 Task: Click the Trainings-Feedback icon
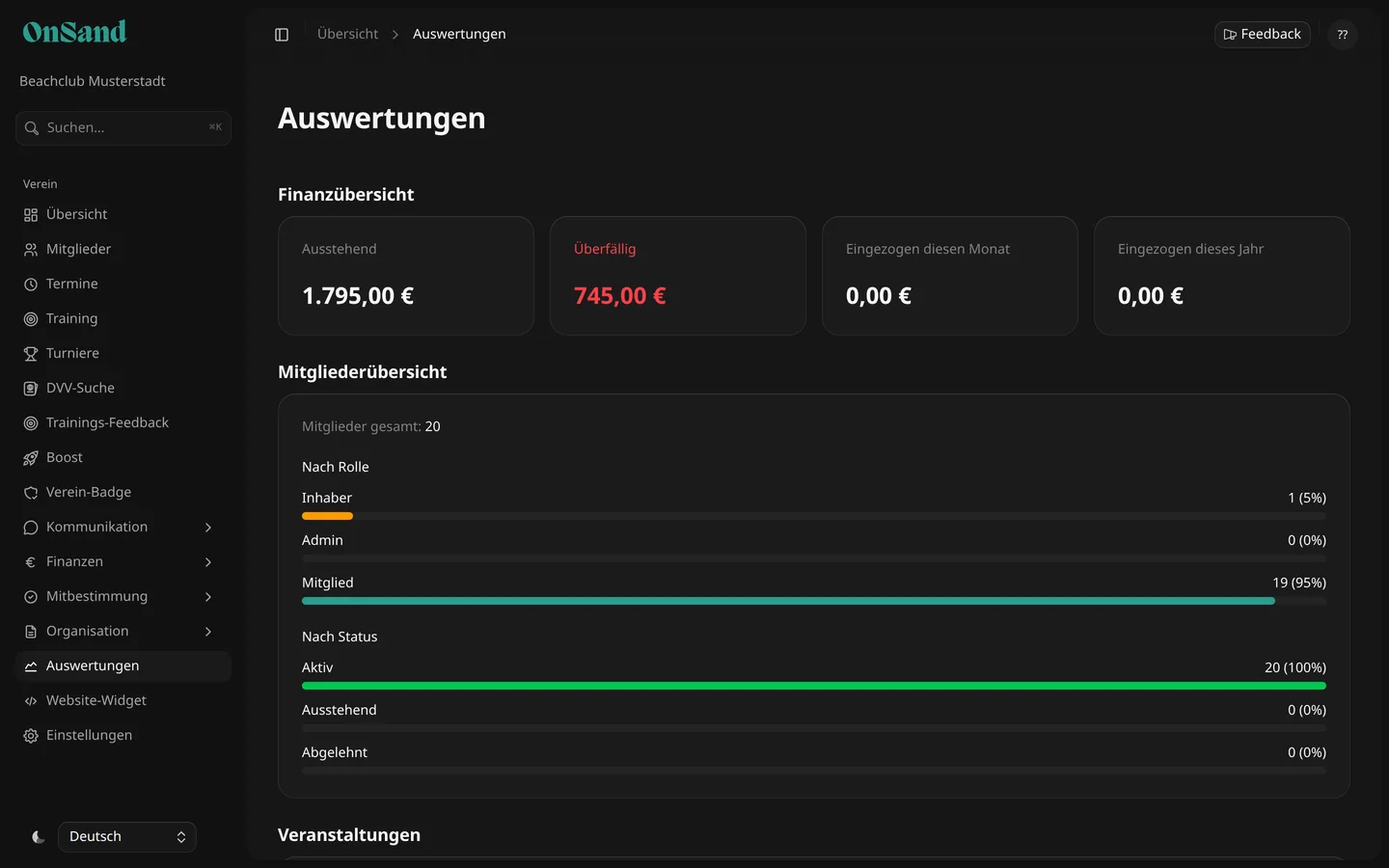[x=31, y=423]
